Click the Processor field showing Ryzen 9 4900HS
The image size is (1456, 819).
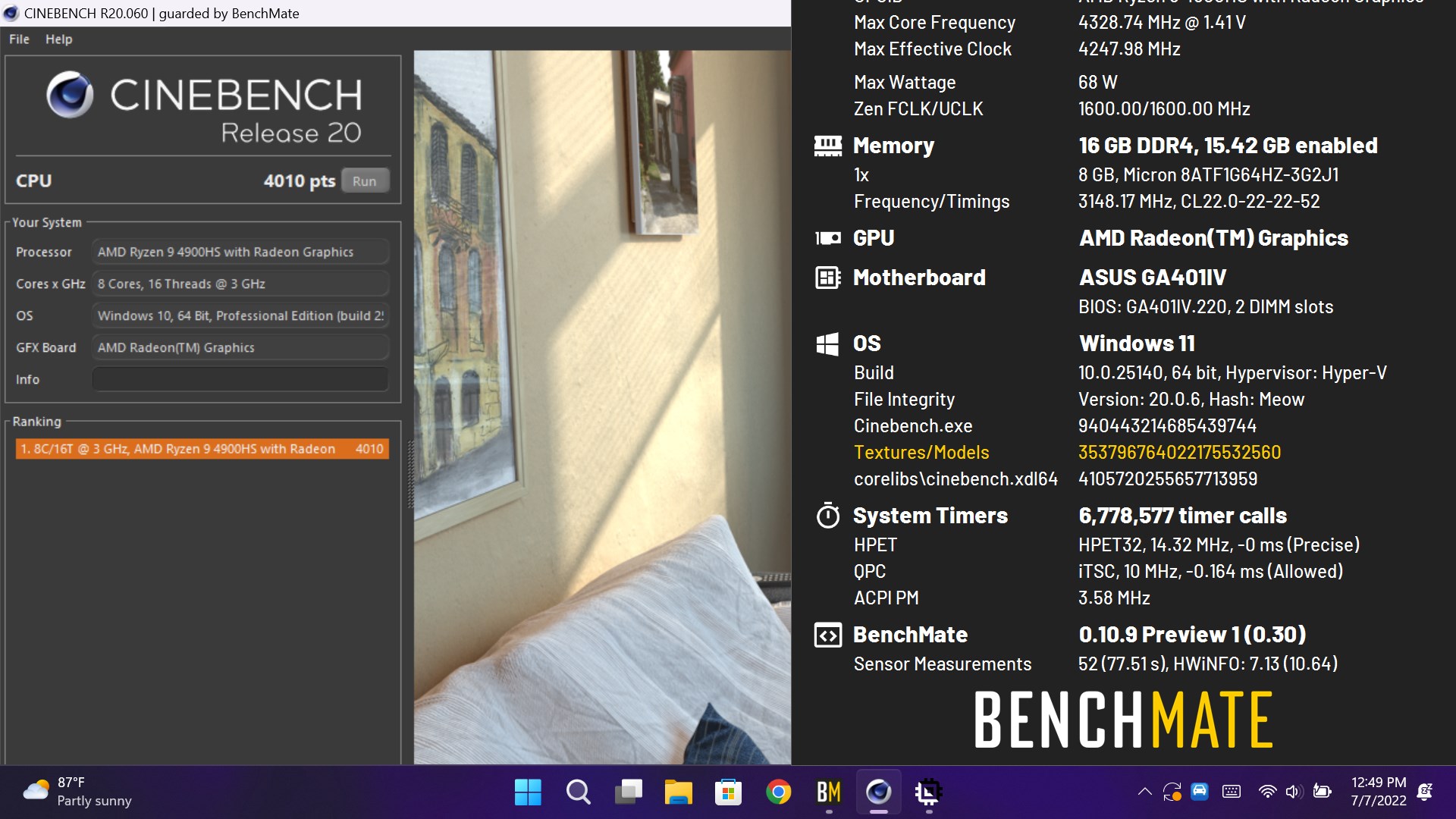click(240, 252)
